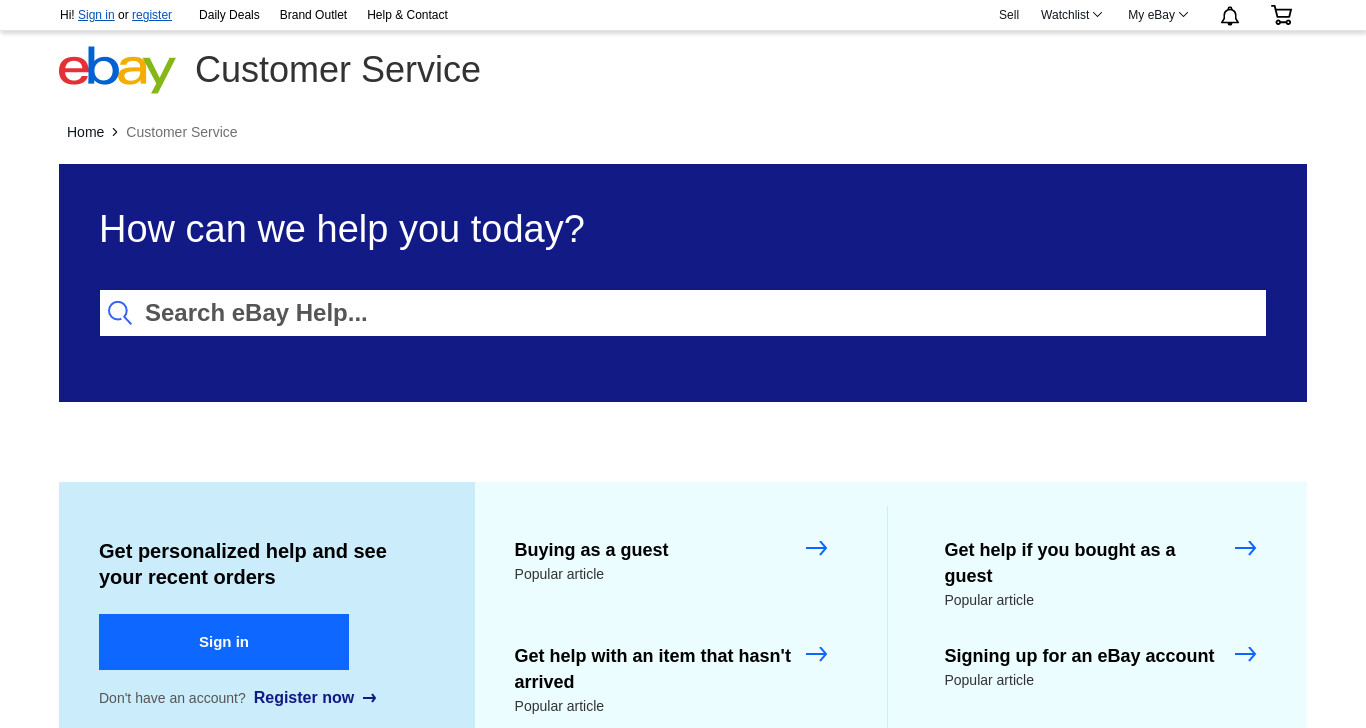Image resolution: width=1366 pixels, height=728 pixels.
Task: Click the arrow icon after Register now
Action: [370, 698]
